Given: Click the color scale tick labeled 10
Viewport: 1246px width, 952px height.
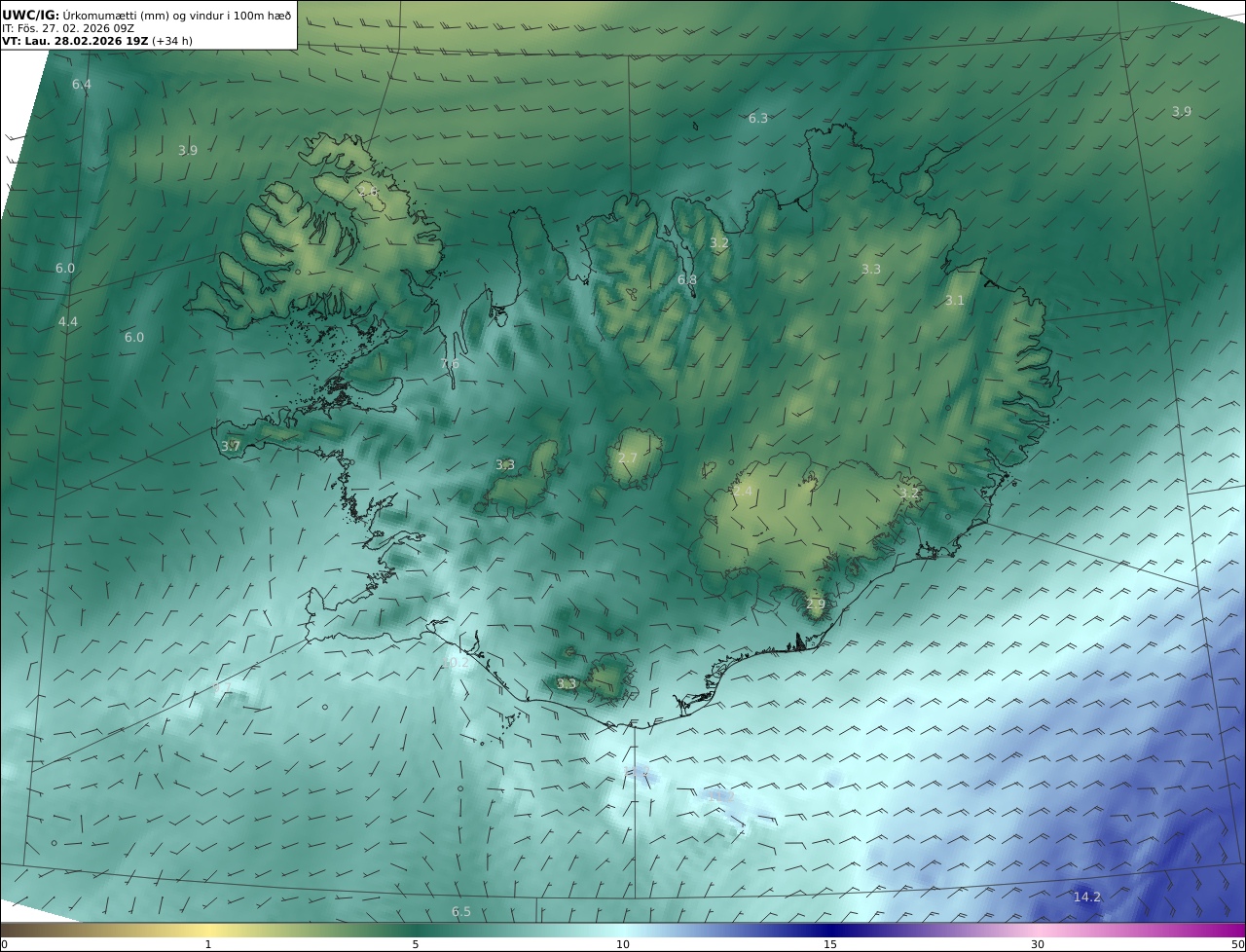Looking at the screenshot, I should click(623, 944).
